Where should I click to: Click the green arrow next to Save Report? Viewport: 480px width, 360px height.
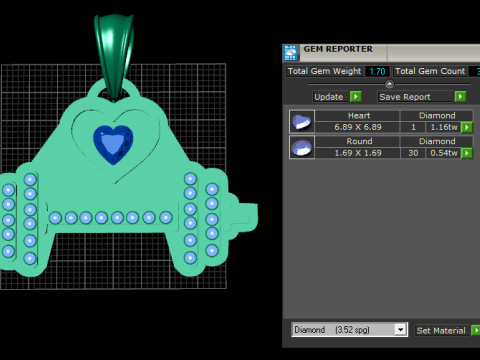(460, 97)
